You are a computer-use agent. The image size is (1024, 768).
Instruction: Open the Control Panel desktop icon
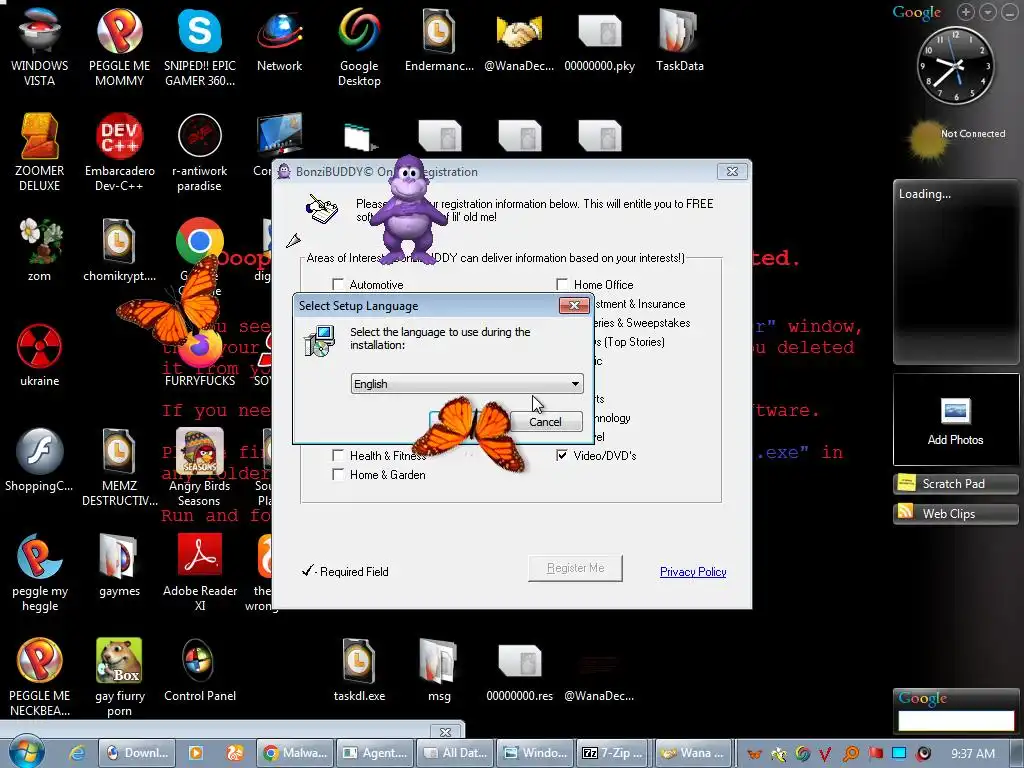pyautogui.click(x=200, y=670)
